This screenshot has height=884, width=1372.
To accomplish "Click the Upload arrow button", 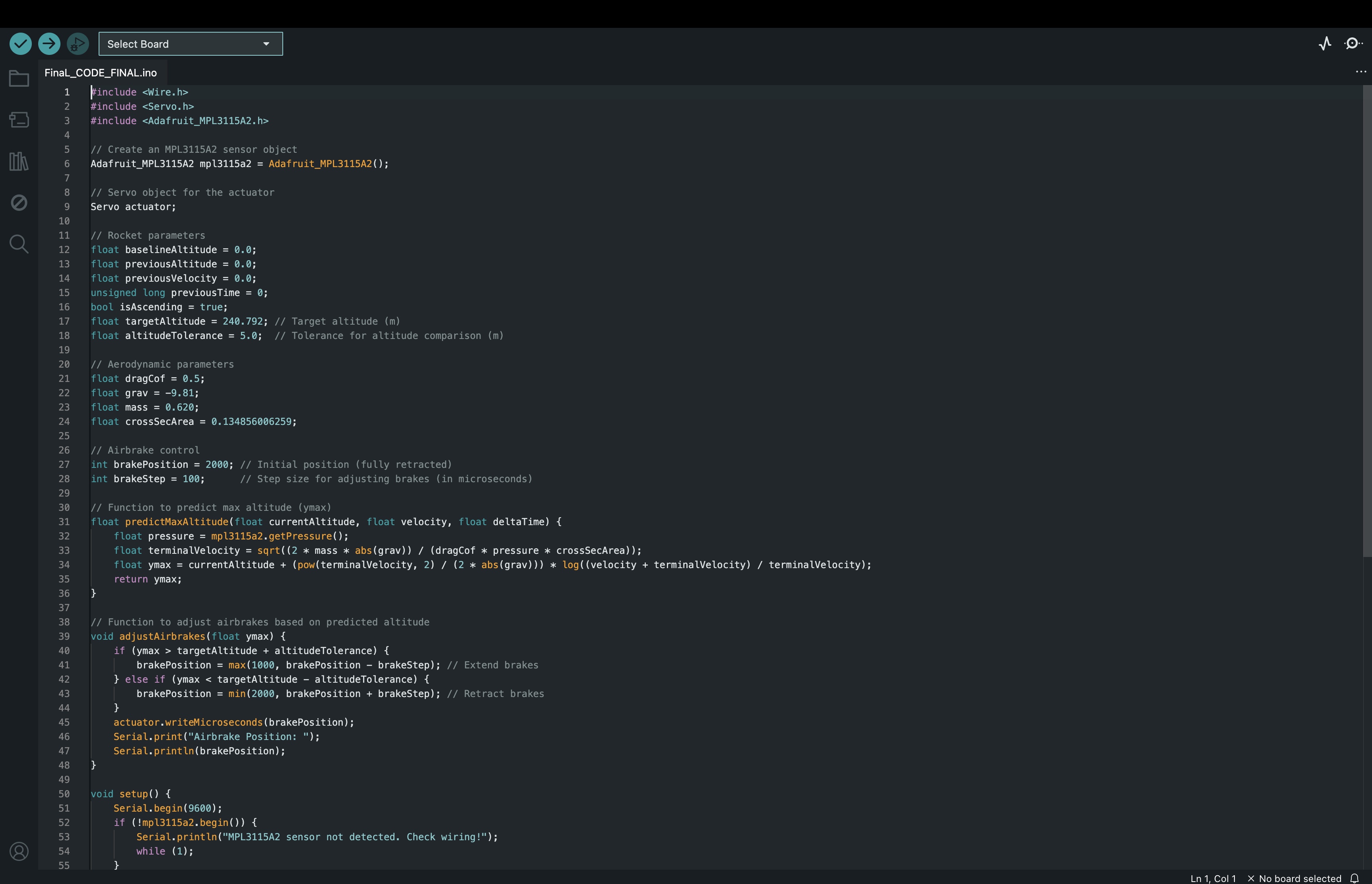I will click(x=49, y=44).
